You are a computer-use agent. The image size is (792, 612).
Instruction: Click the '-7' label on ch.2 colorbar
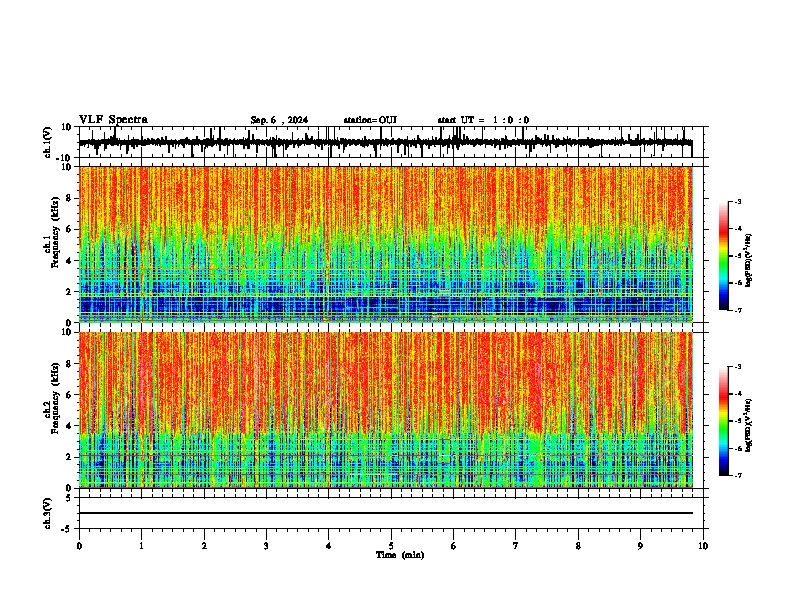(737, 475)
